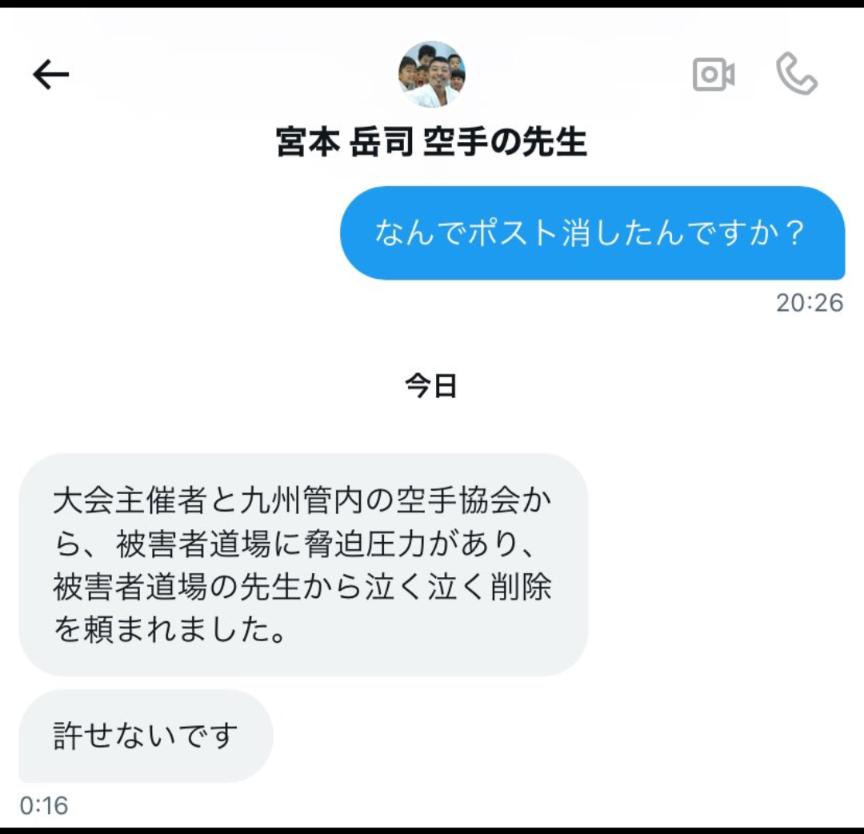This screenshot has height=834, width=864.
Task: Click the 20:26 timestamp under the sent message
Action: 809,302
